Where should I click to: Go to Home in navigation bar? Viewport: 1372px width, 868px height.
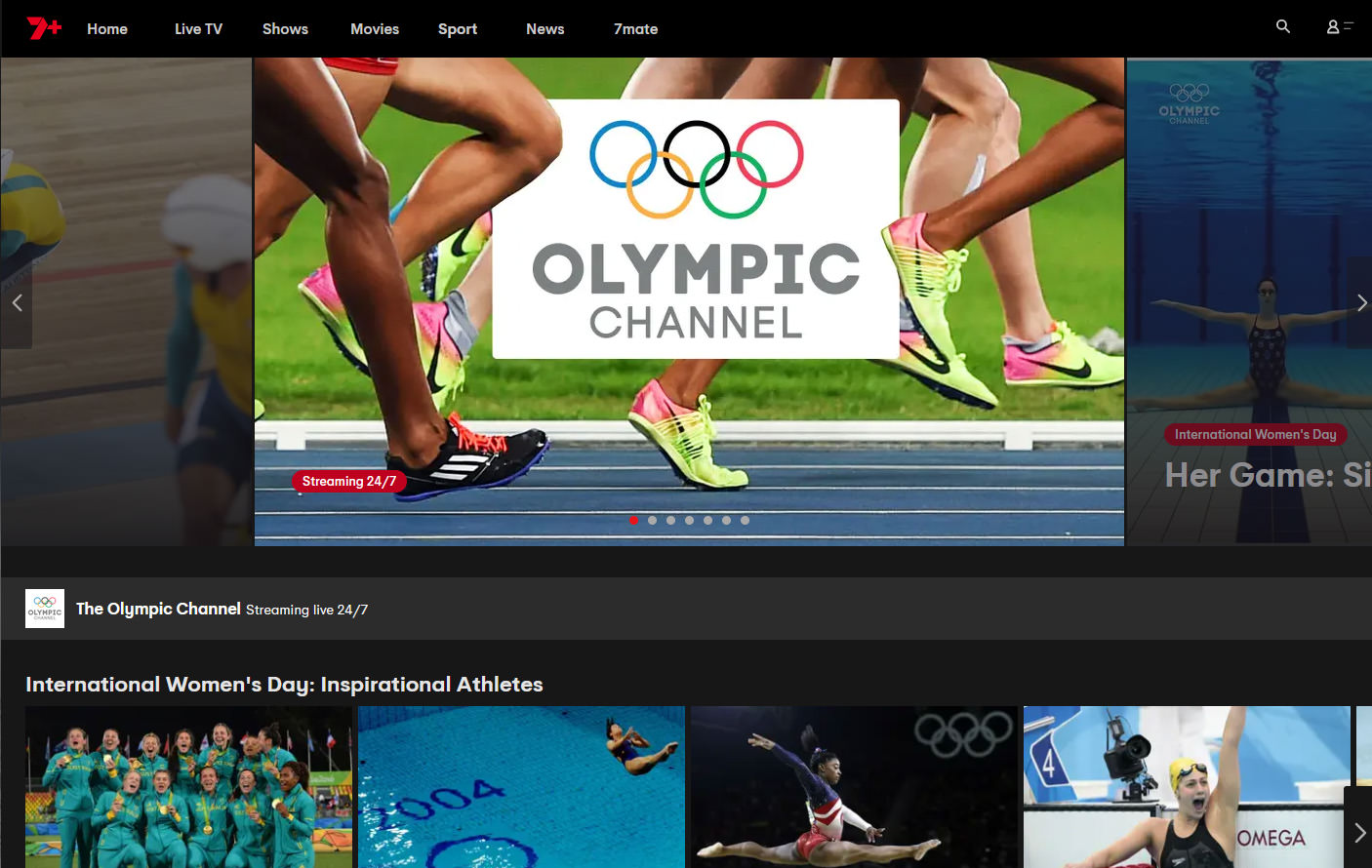point(107,29)
